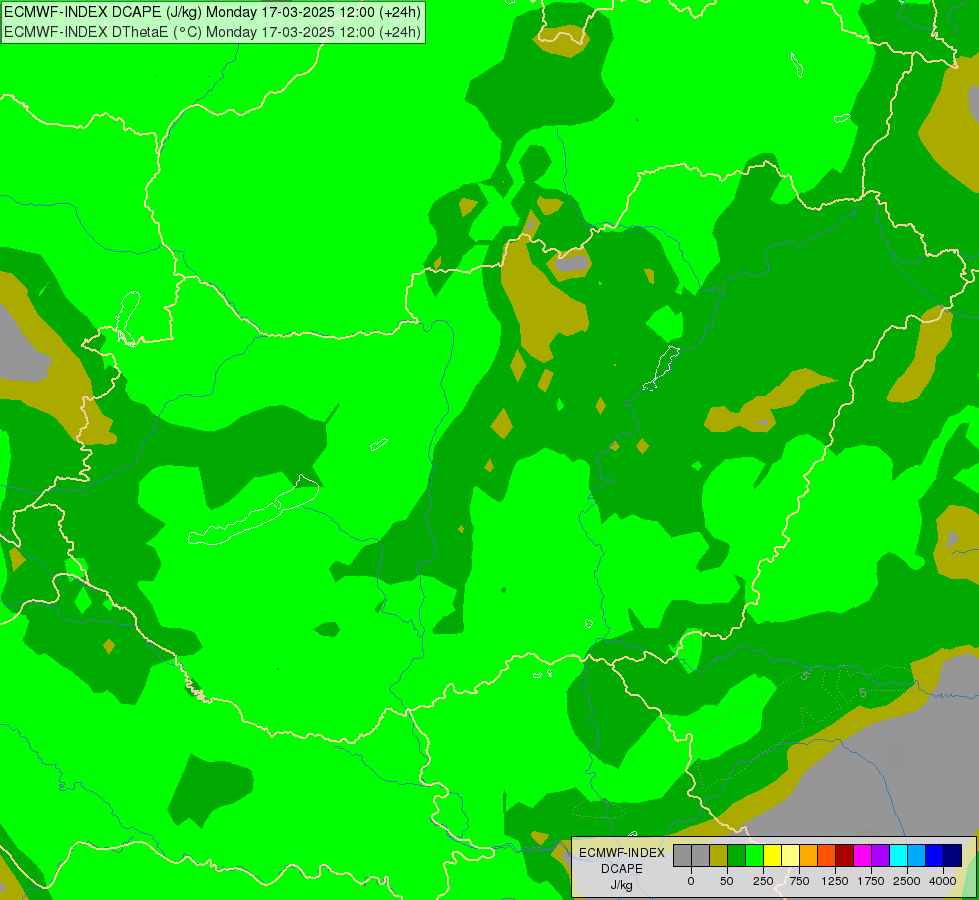Click the dark green legend swatch
Viewport: 979px width, 900px height.
click(737, 855)
